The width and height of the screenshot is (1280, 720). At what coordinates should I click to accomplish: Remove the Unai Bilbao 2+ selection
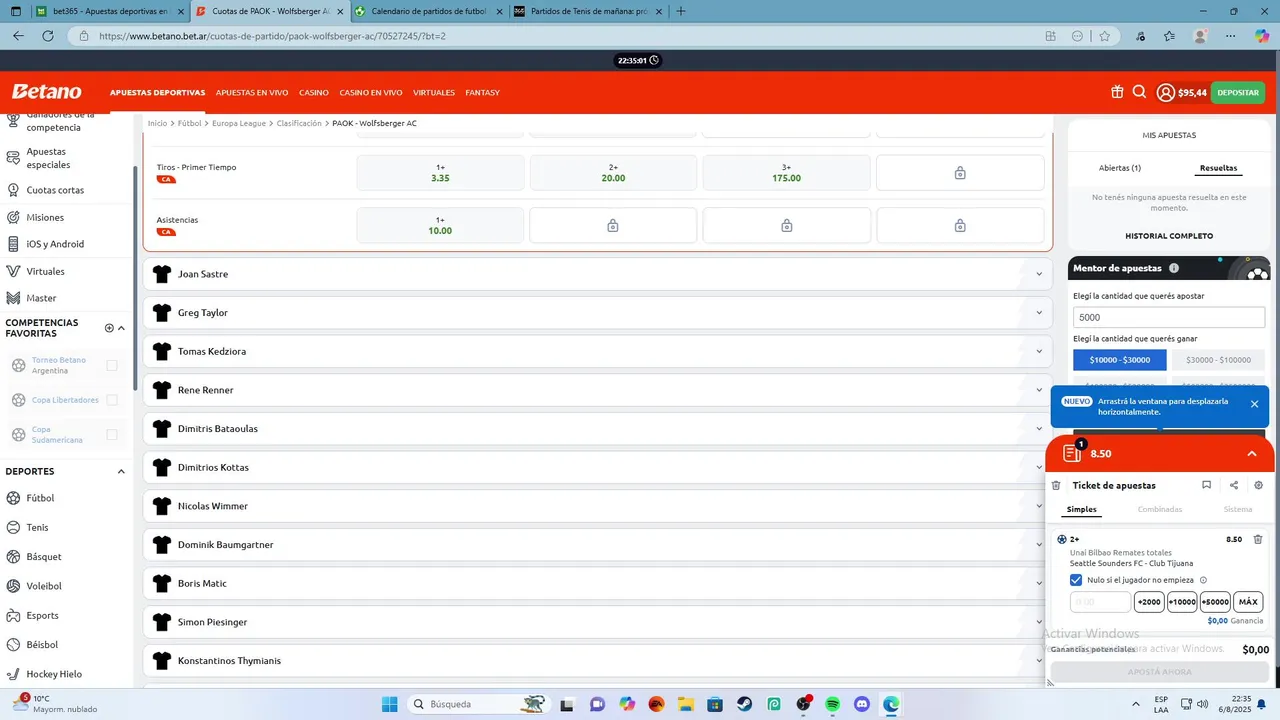[1258, 539]
